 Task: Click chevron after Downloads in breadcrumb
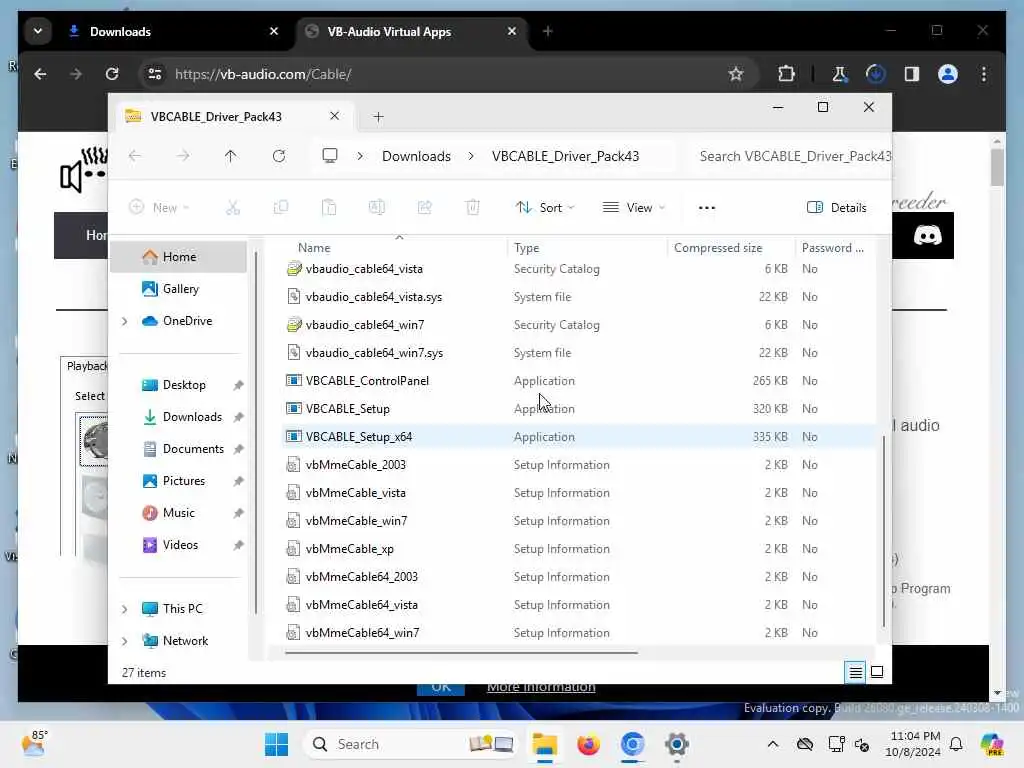[x=471, y=156]
